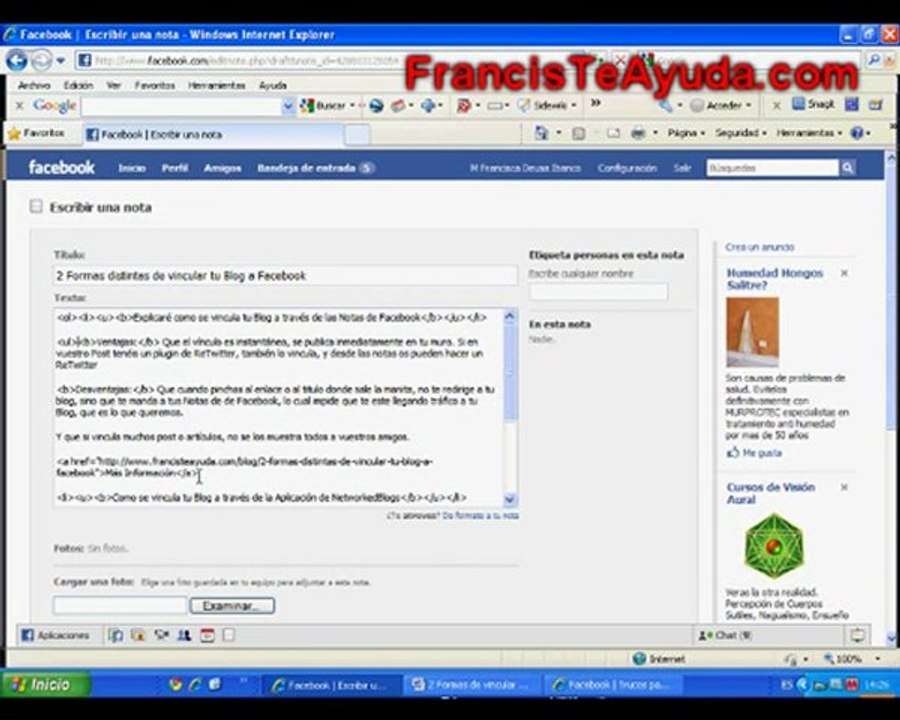
Task: Open the Aplicaciones menu in Facebook bottom bar
Action: click(x=55, y=635)
